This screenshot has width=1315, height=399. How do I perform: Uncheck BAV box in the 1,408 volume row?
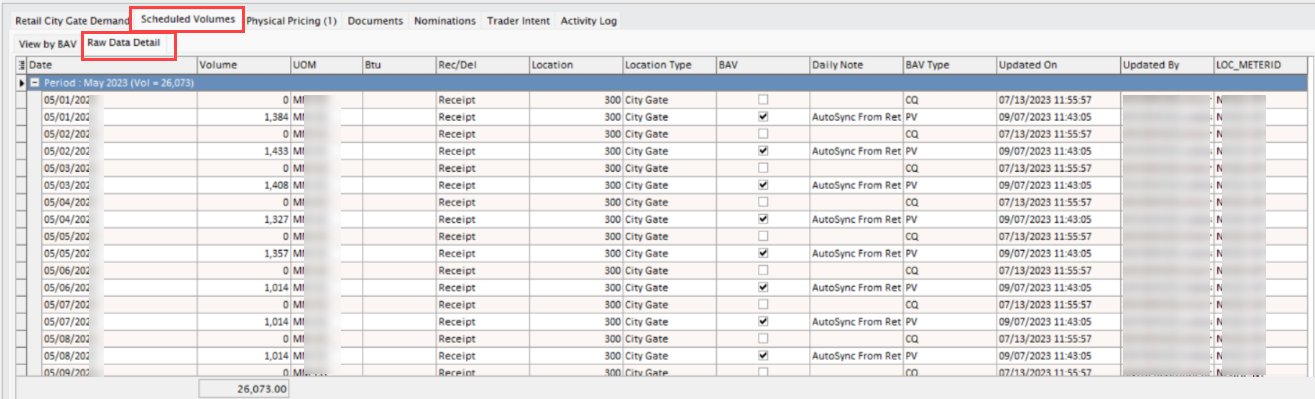click(763, 185)
